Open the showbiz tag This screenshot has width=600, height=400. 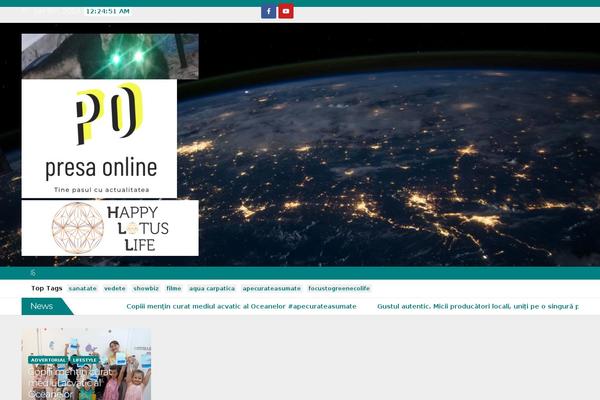146,288
